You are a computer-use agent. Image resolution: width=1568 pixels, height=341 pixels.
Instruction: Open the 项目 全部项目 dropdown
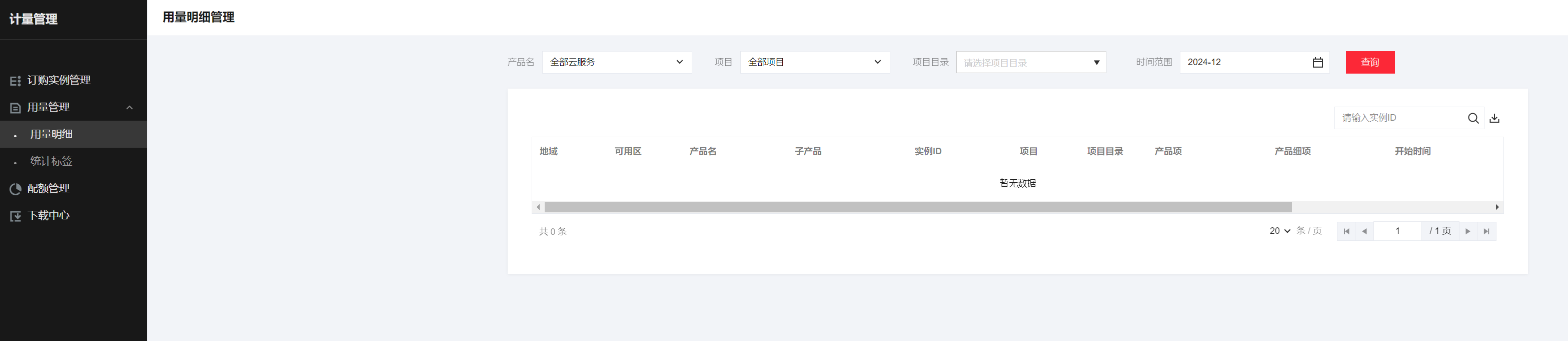coord(814,62)
